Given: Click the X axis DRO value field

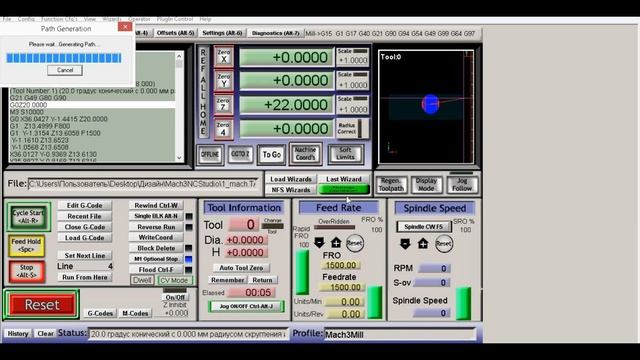Looking at the screenshot, I should 287,57.
